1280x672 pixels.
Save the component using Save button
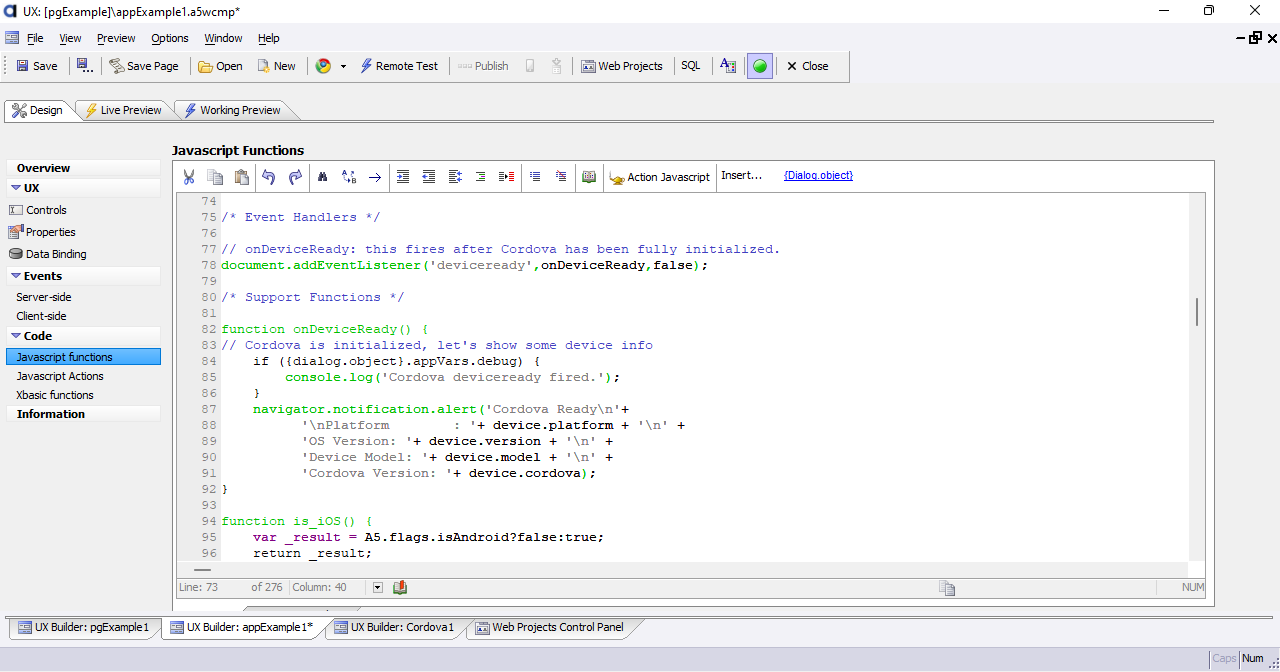[37, 66]
